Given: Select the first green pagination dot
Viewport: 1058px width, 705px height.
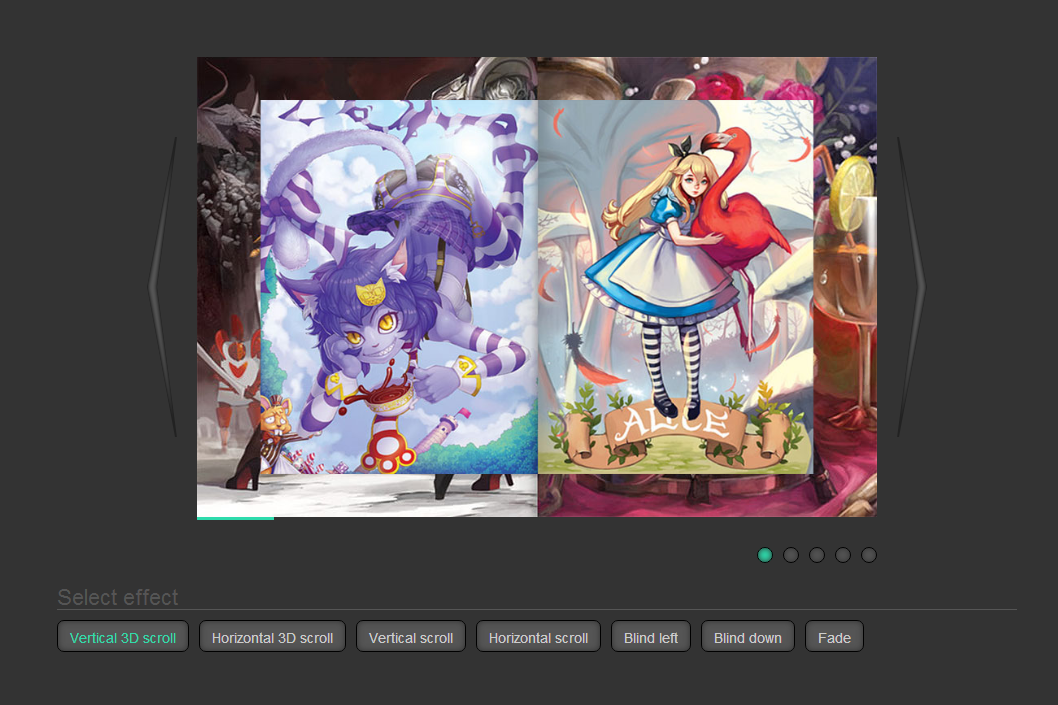Looking at the screenshot, I should tap(764, 555).
